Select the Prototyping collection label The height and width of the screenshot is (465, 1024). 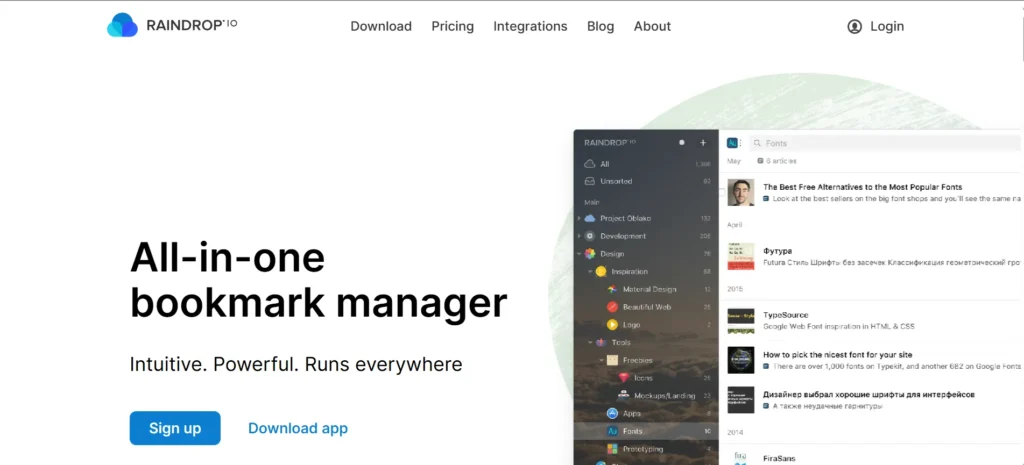coord(643,449)
